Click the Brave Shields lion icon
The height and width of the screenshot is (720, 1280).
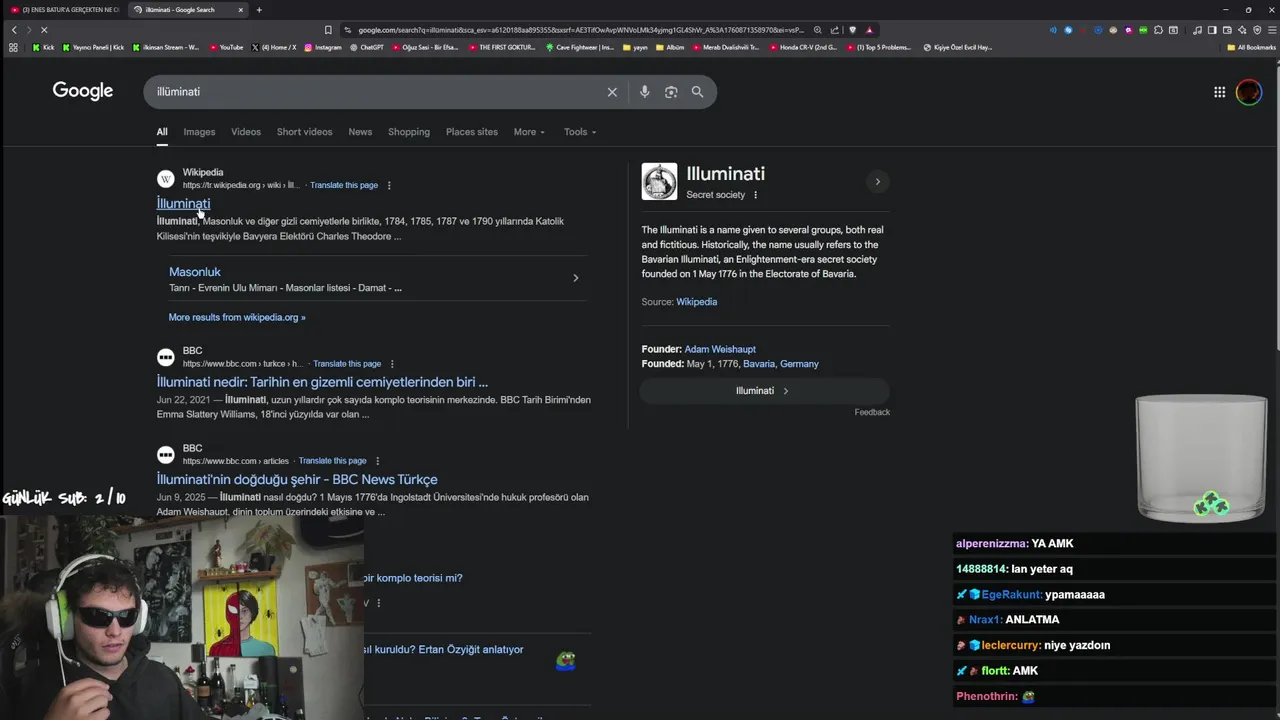click(x=852, y=30)
